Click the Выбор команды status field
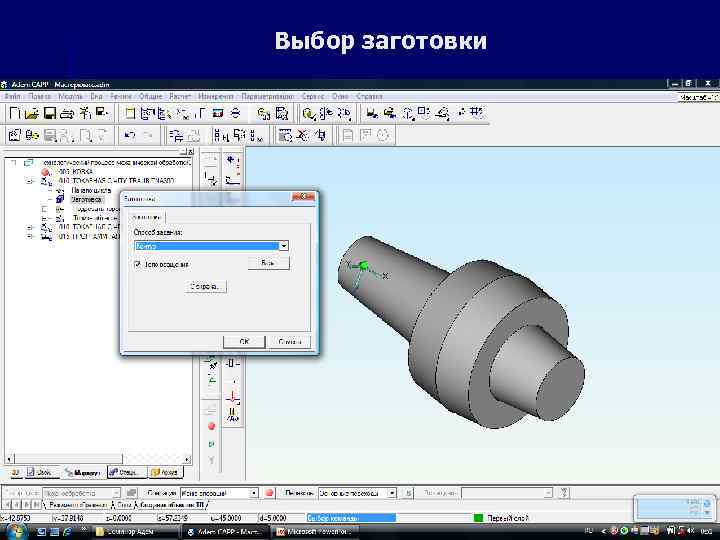Viewport: 720px width, 540px height. 351,518
